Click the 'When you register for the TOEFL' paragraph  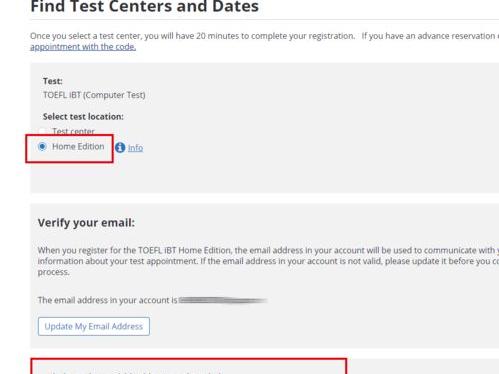[268, 261]
